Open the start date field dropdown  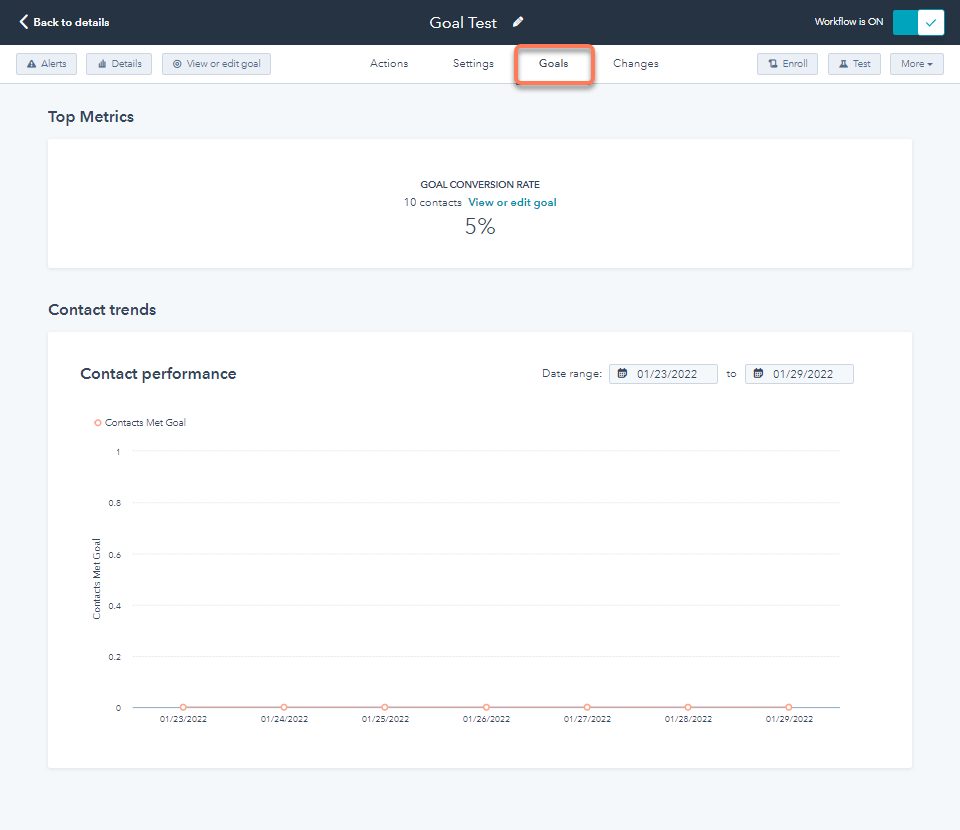point(663,373)
